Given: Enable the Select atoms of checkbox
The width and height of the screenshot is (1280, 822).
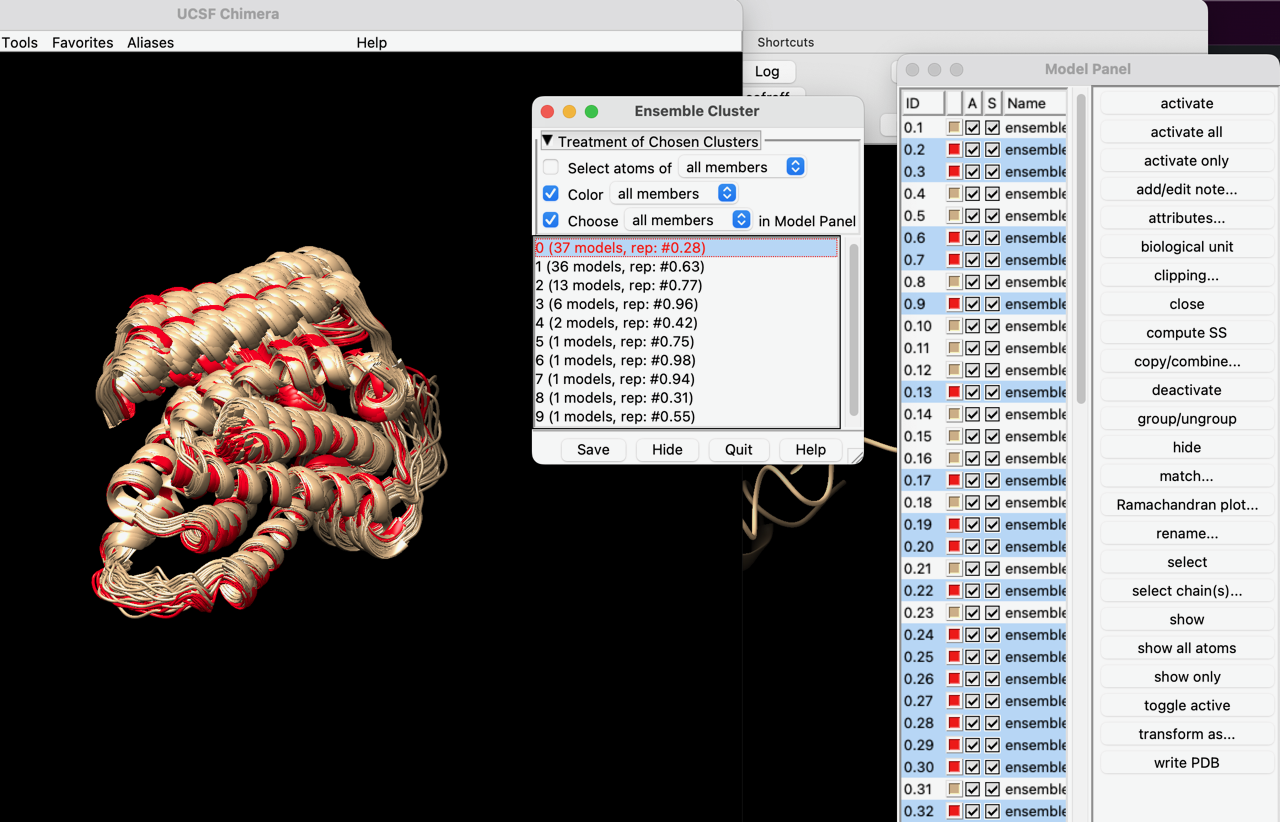Looking at the screenshot, I should pos(551,167).
